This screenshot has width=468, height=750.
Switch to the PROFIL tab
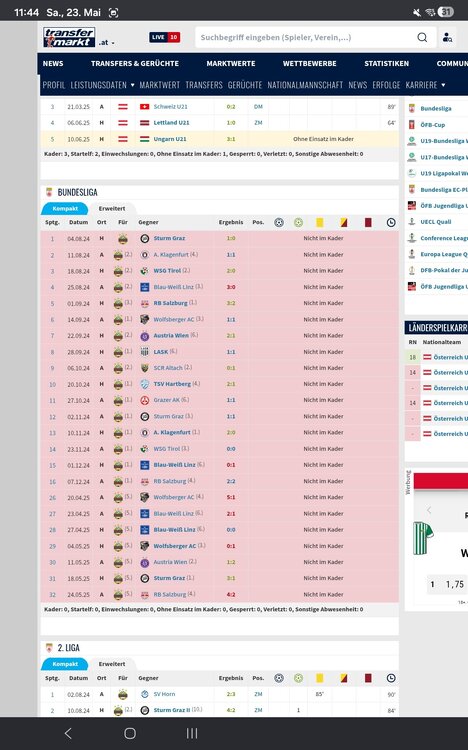54,85
